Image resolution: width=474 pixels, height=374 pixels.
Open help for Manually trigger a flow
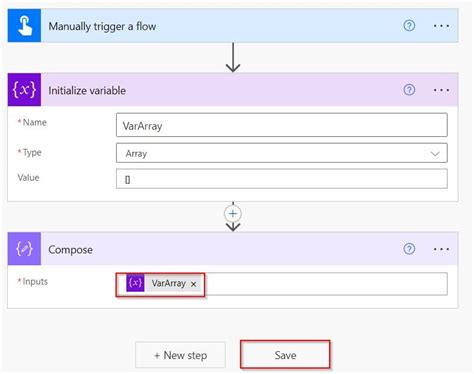click(x=409, y=26)
